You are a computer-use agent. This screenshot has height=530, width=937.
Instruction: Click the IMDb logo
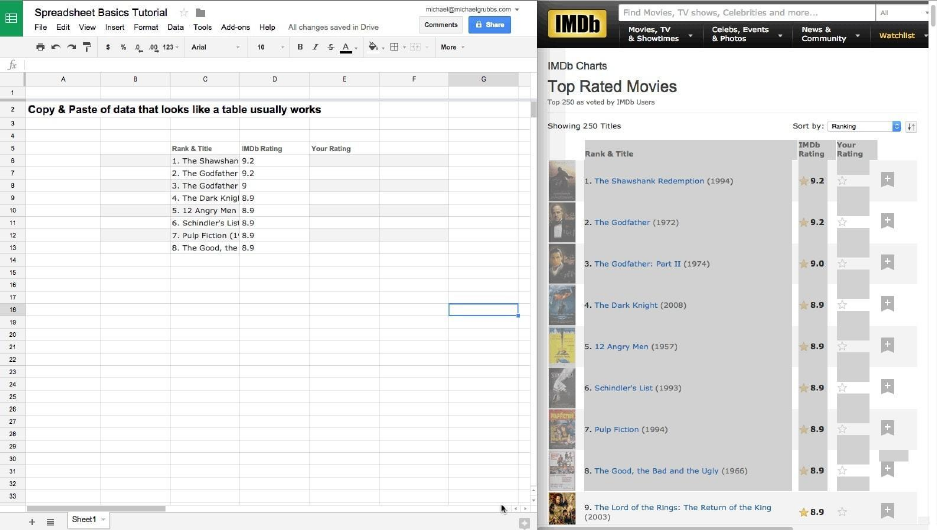[577, 24]
